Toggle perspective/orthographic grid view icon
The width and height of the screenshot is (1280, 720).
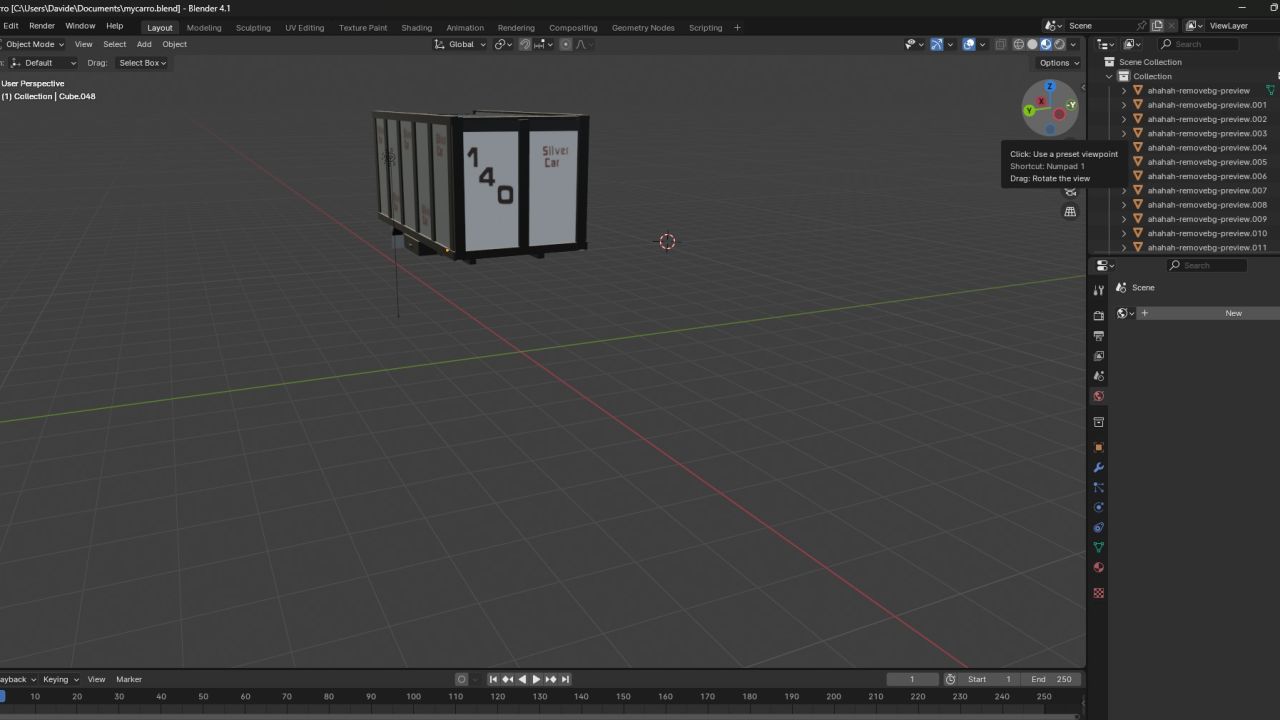(1070, 212)
